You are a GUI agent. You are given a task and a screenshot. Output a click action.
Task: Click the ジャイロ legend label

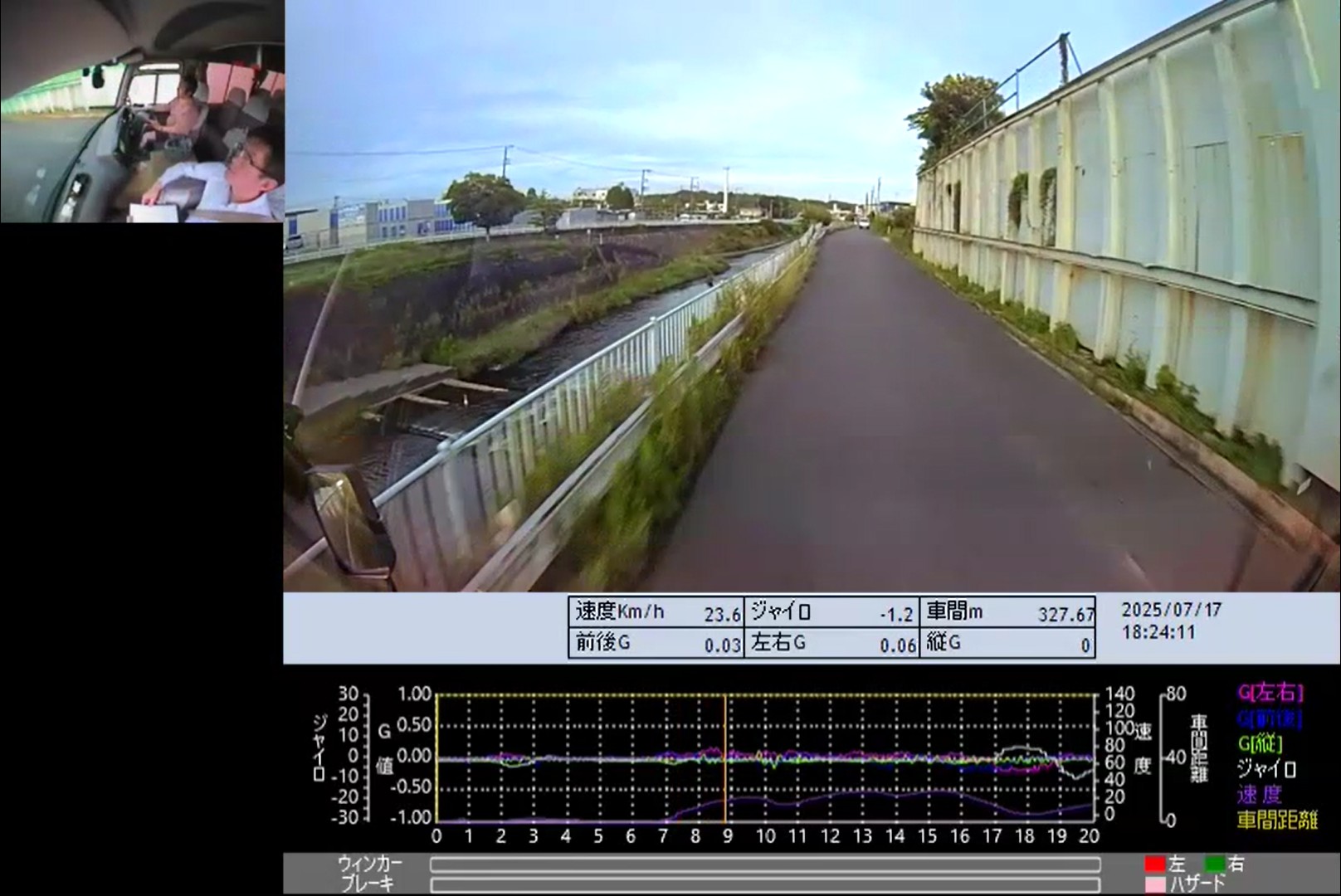[x=1266, y=769]
